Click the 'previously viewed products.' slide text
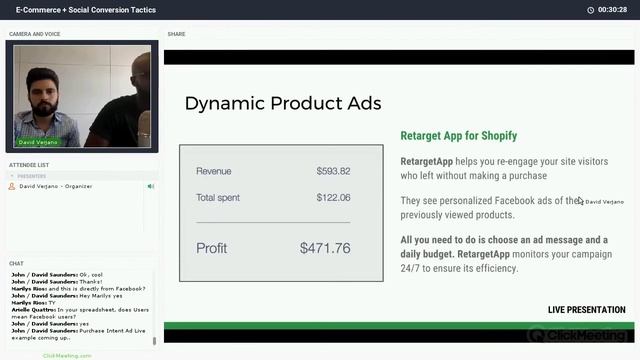The width and height of the screenshot is (640, 360). click(458, 215)
